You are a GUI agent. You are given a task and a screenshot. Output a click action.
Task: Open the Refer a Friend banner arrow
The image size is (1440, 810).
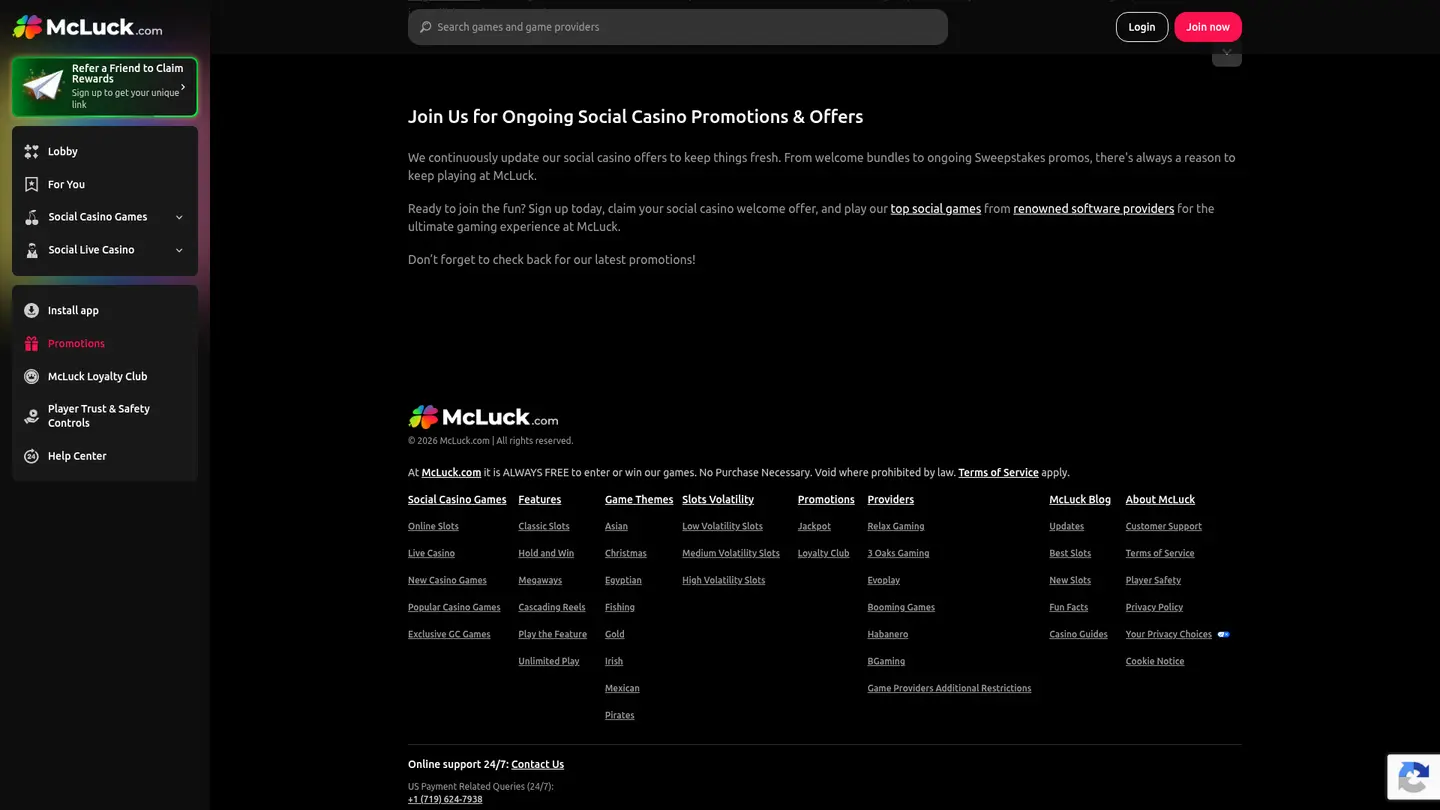click(x=183, y=87)
